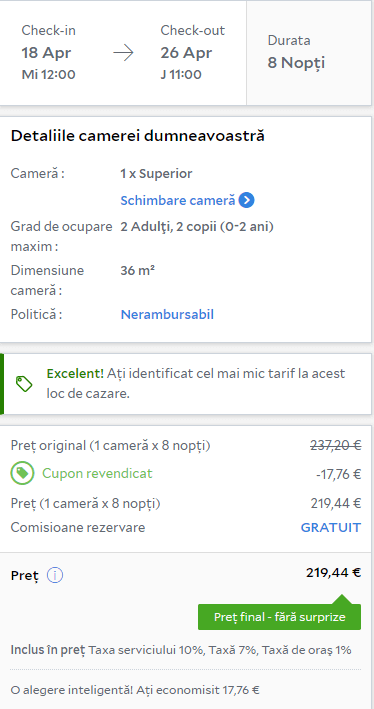374x709 pixels.
Task: Click the Cupon revendicat label
Action: [97, 473]
